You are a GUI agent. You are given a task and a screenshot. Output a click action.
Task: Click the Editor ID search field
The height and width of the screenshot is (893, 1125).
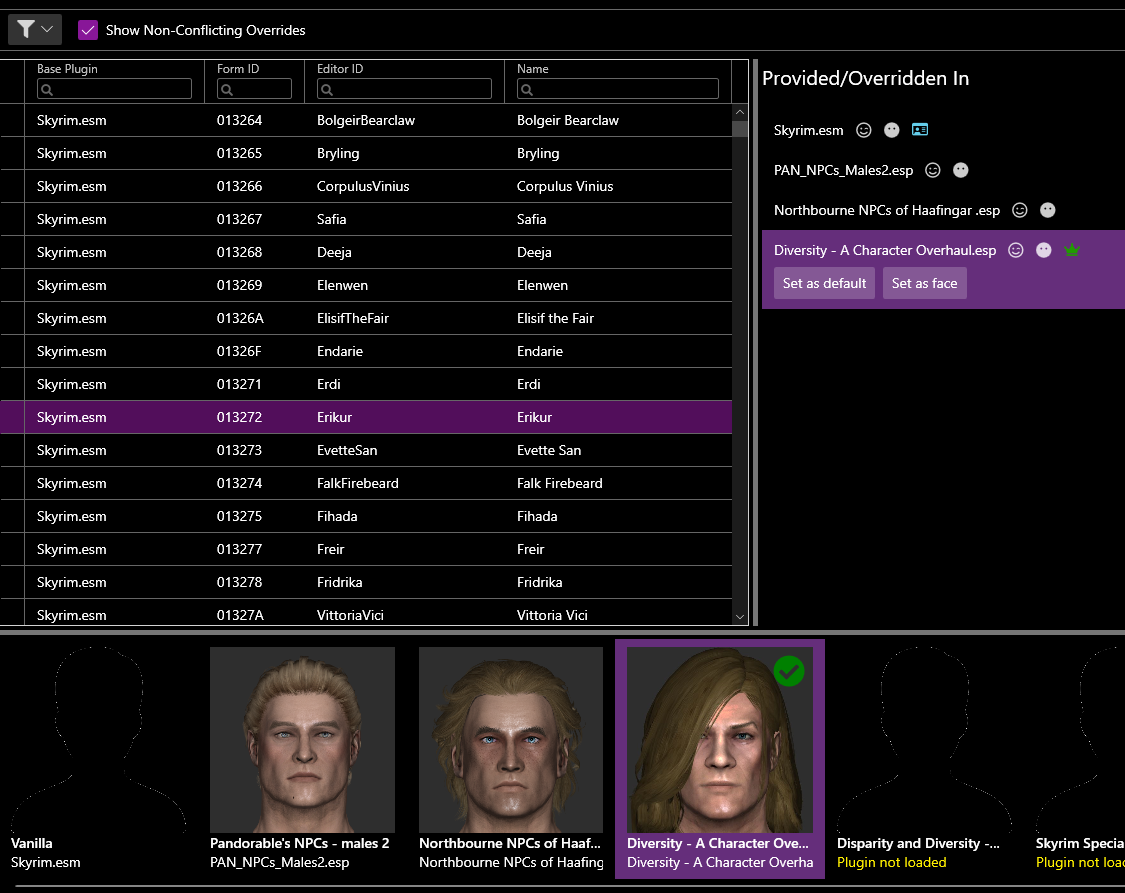404,89
